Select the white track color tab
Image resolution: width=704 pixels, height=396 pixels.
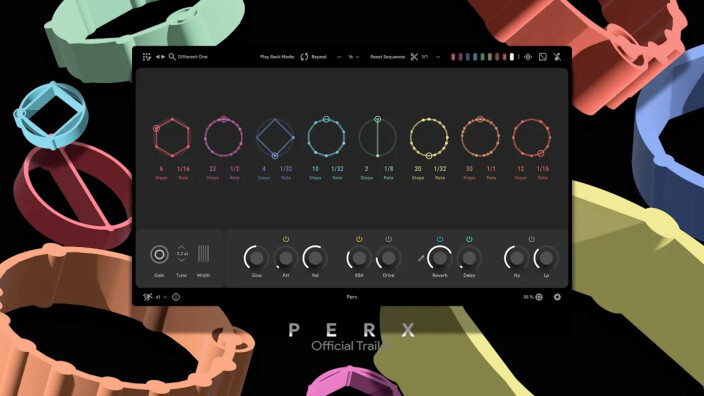[x=511, y=57]
